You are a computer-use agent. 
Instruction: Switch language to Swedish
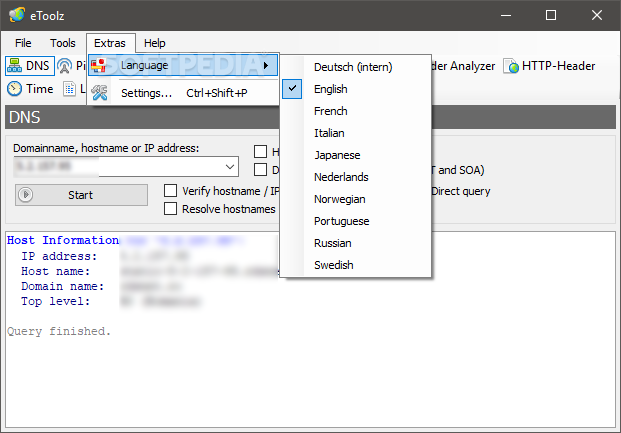(355, 265)
